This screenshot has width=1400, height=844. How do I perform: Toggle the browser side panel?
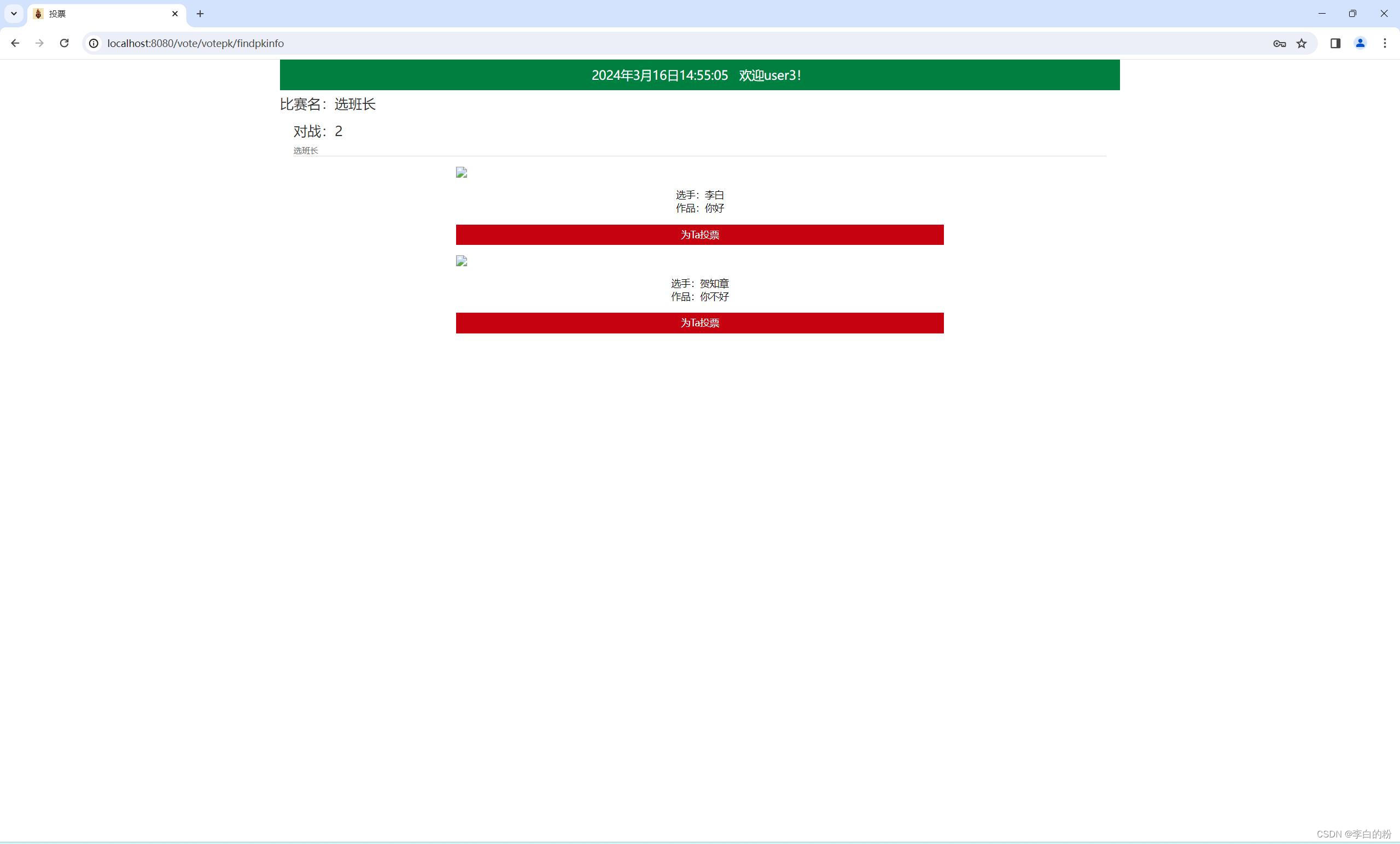pyautogui.click(x=1335, y=43)
